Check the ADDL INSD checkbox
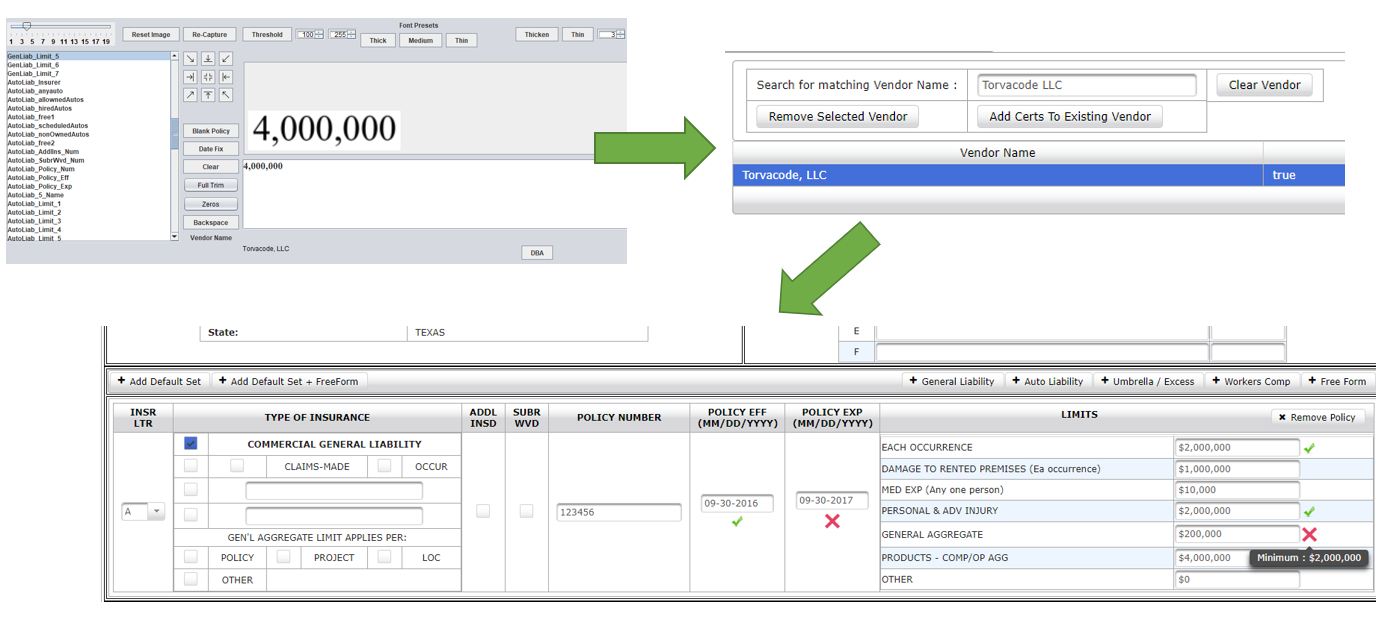The width and height of the screenshot is (1384, 618). coord(483,511)
